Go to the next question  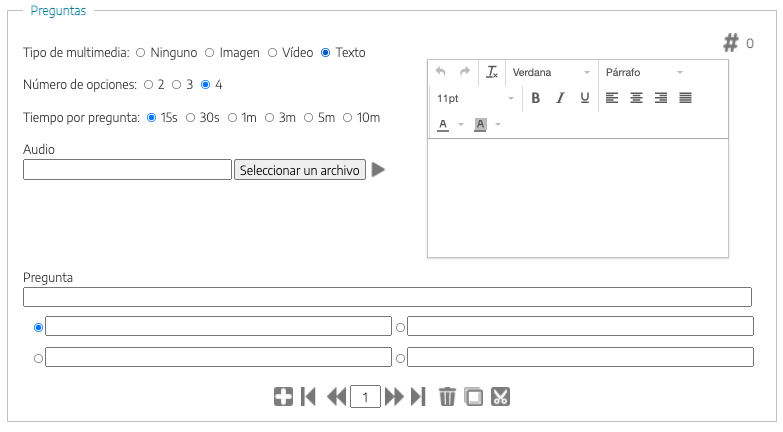tap(394, 397)
